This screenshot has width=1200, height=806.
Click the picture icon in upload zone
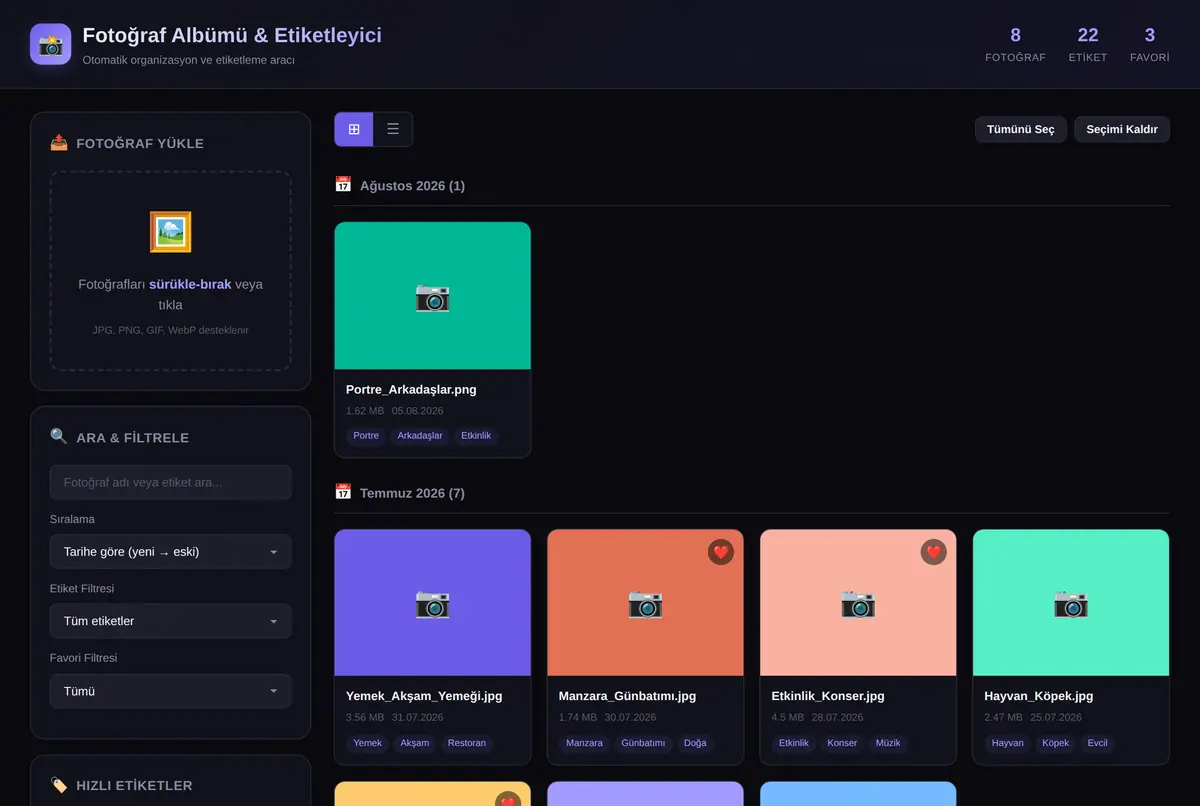point(170,232)
